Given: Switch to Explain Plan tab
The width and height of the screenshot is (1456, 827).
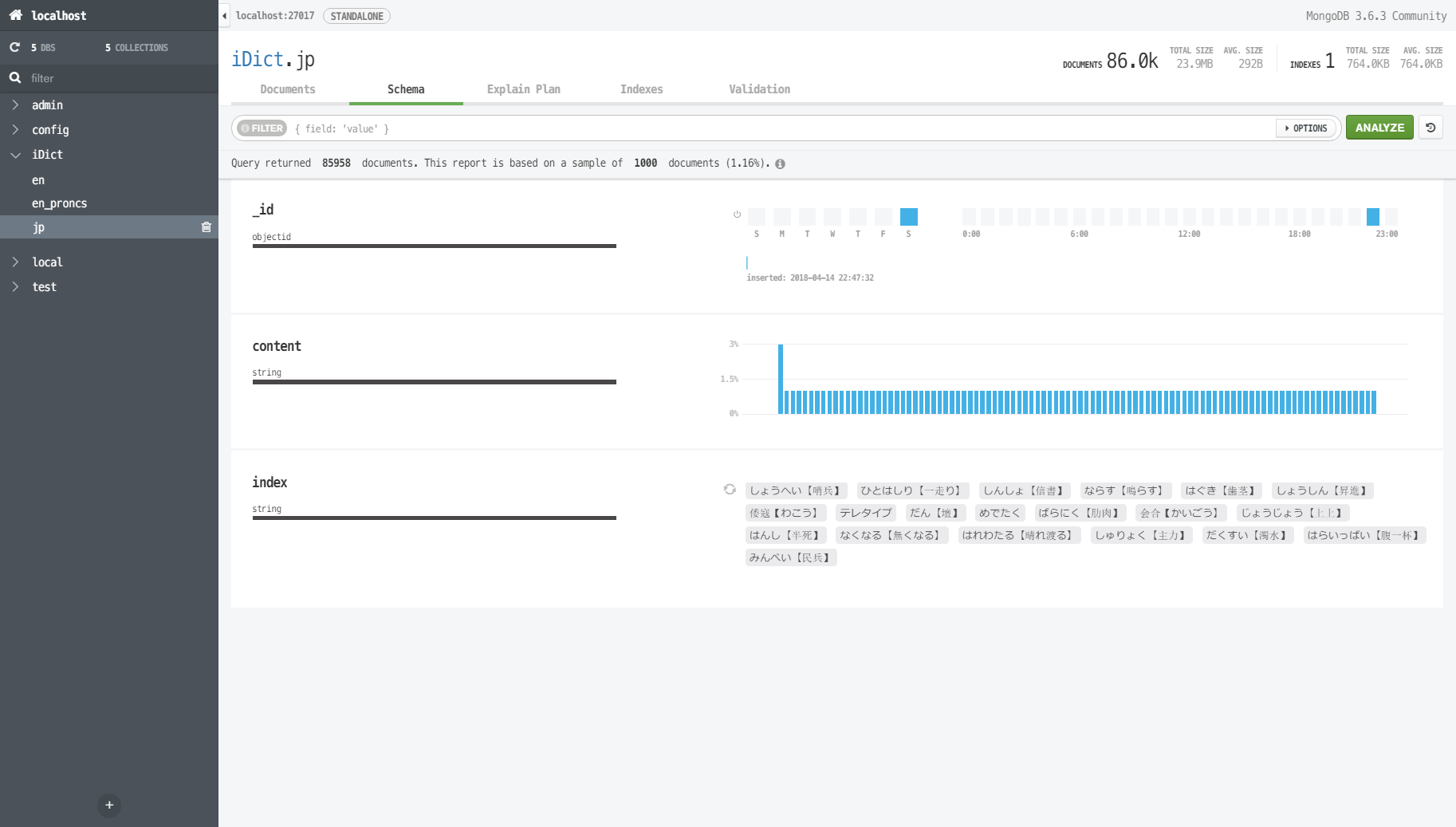Looking at the screenshot, I should (524, 89).
